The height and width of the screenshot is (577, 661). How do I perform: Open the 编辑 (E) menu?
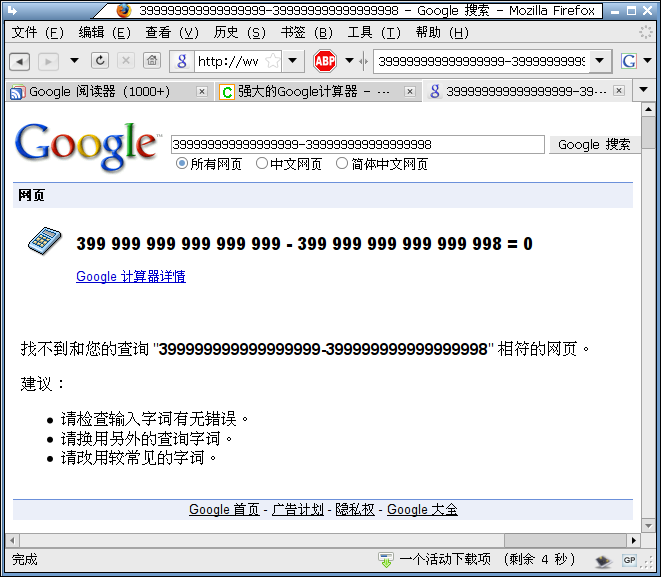105,32
